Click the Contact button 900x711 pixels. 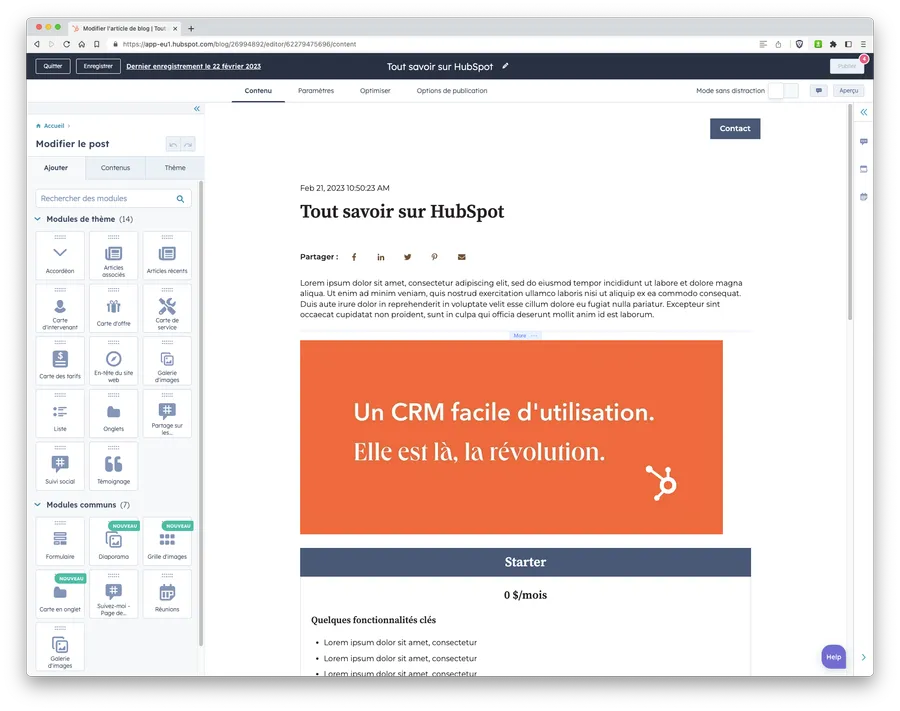[735, 129]
